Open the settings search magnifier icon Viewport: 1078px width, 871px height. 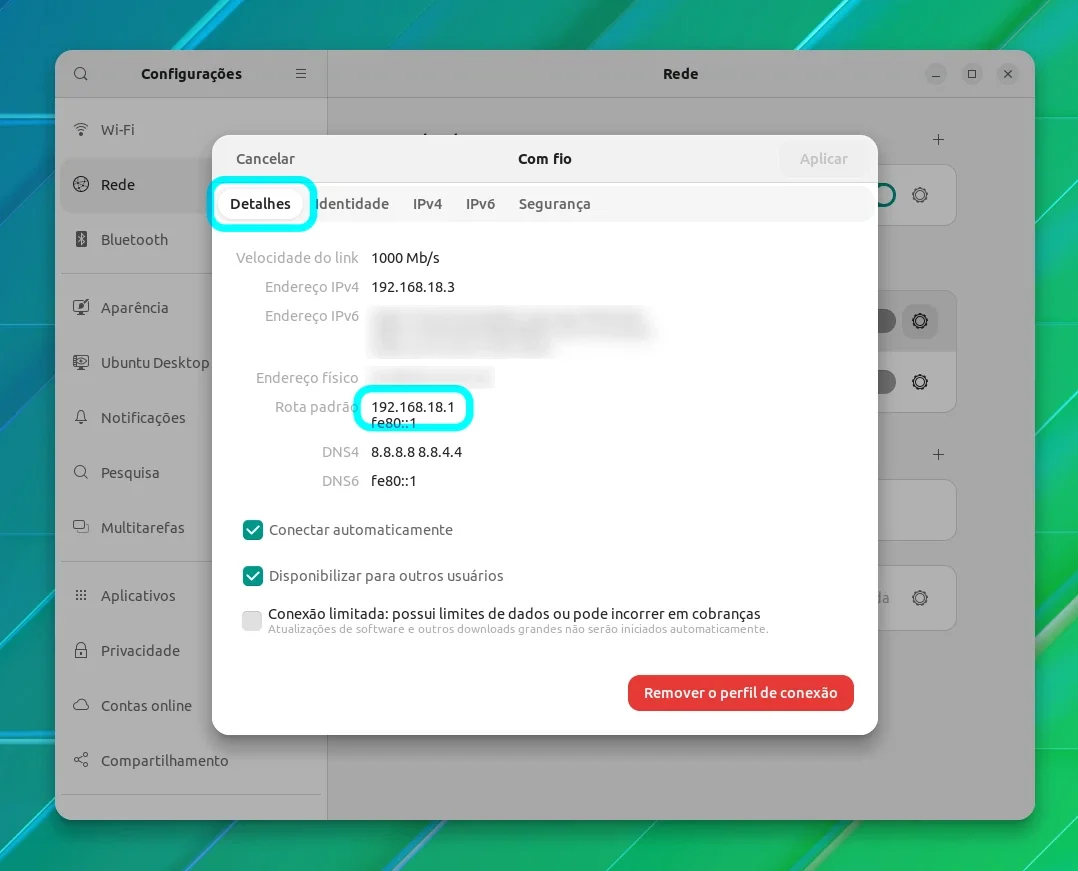(x=80, y=74)
